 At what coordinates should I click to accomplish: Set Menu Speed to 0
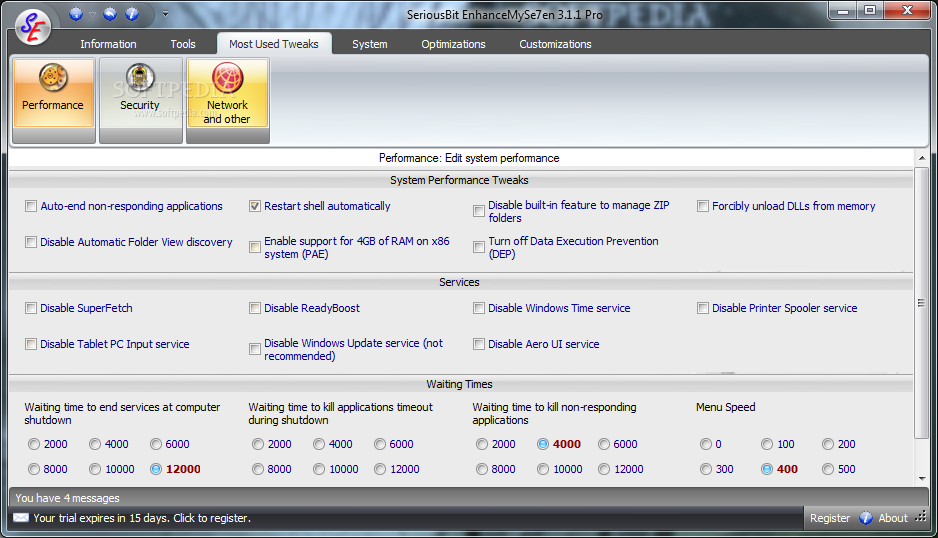(706, 444)
